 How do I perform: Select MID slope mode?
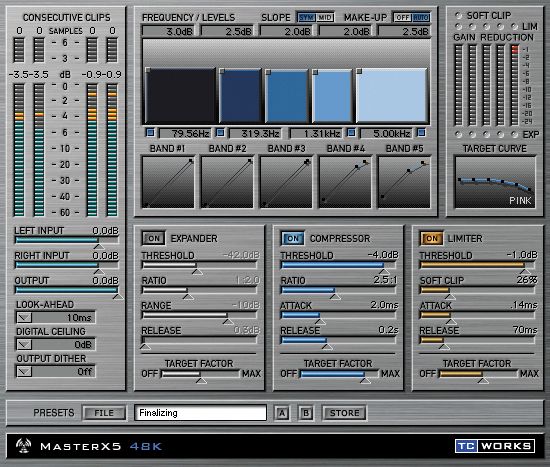point(325,17)
